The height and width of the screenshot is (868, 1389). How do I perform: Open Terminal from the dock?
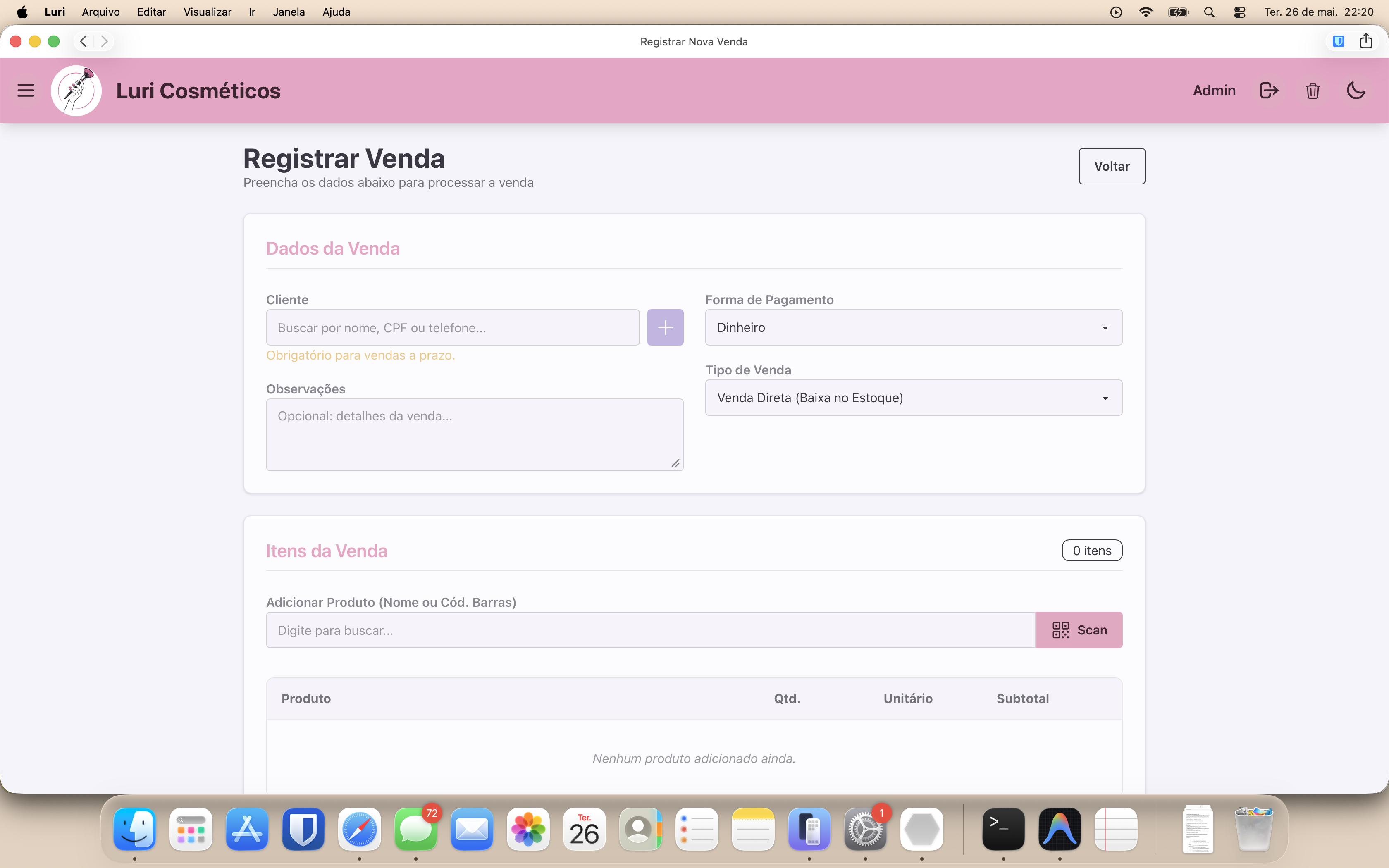click(x=1003, y=829)
